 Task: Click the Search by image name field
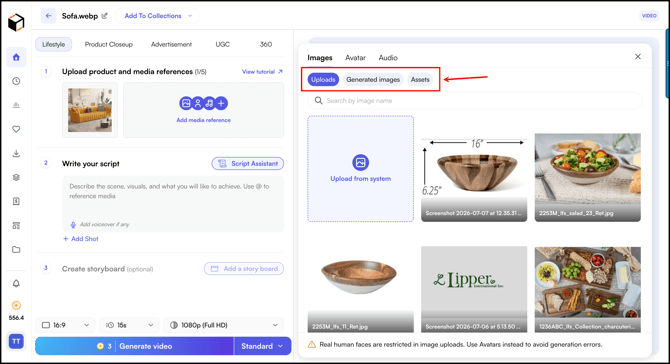[475, 101]
